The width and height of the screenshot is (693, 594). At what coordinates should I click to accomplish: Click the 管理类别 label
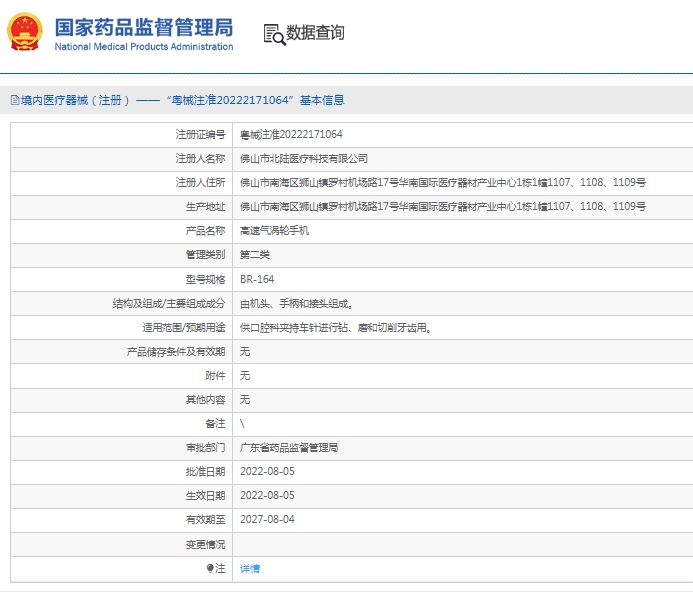[205, 255]
